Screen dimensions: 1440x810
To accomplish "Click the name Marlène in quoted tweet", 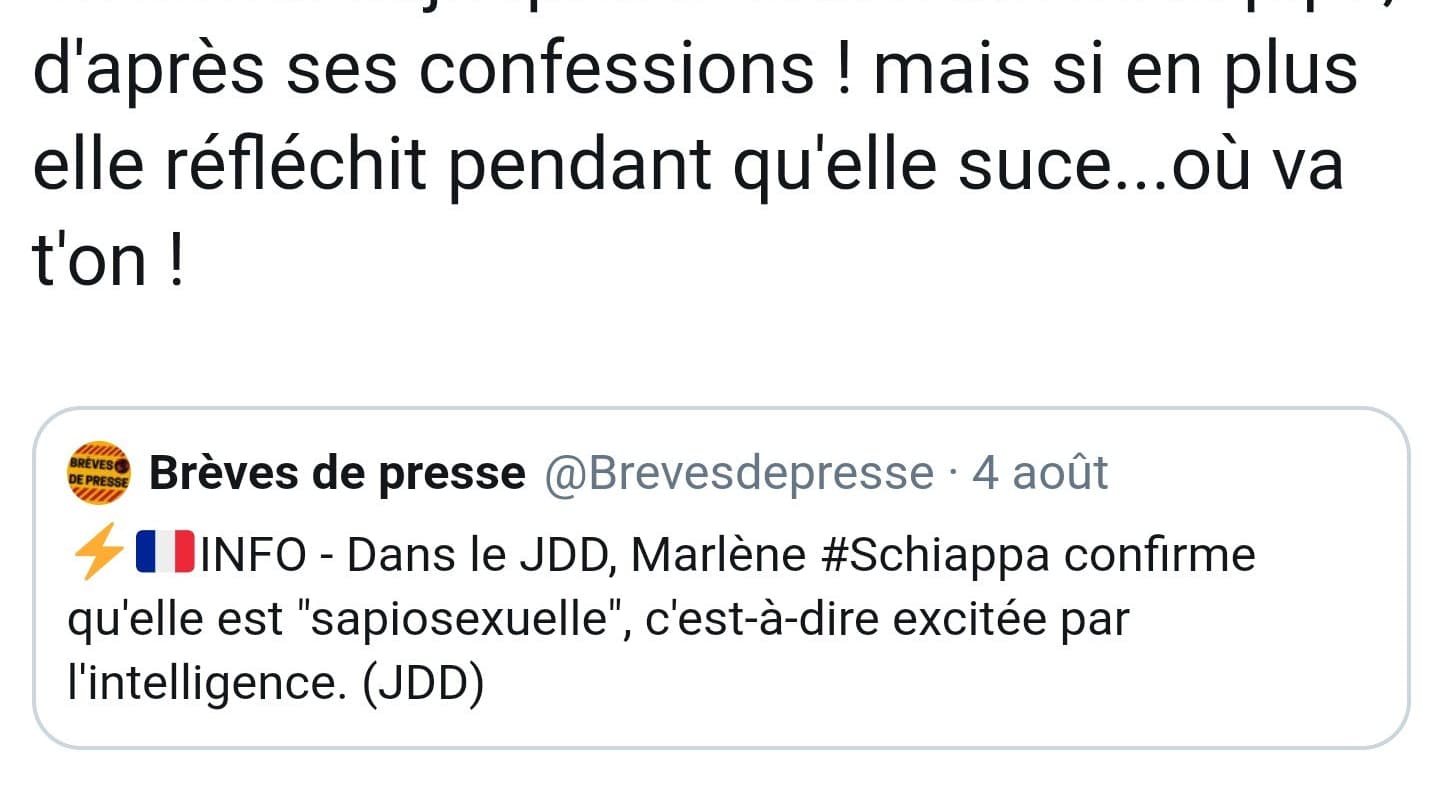I will (718, 556).
